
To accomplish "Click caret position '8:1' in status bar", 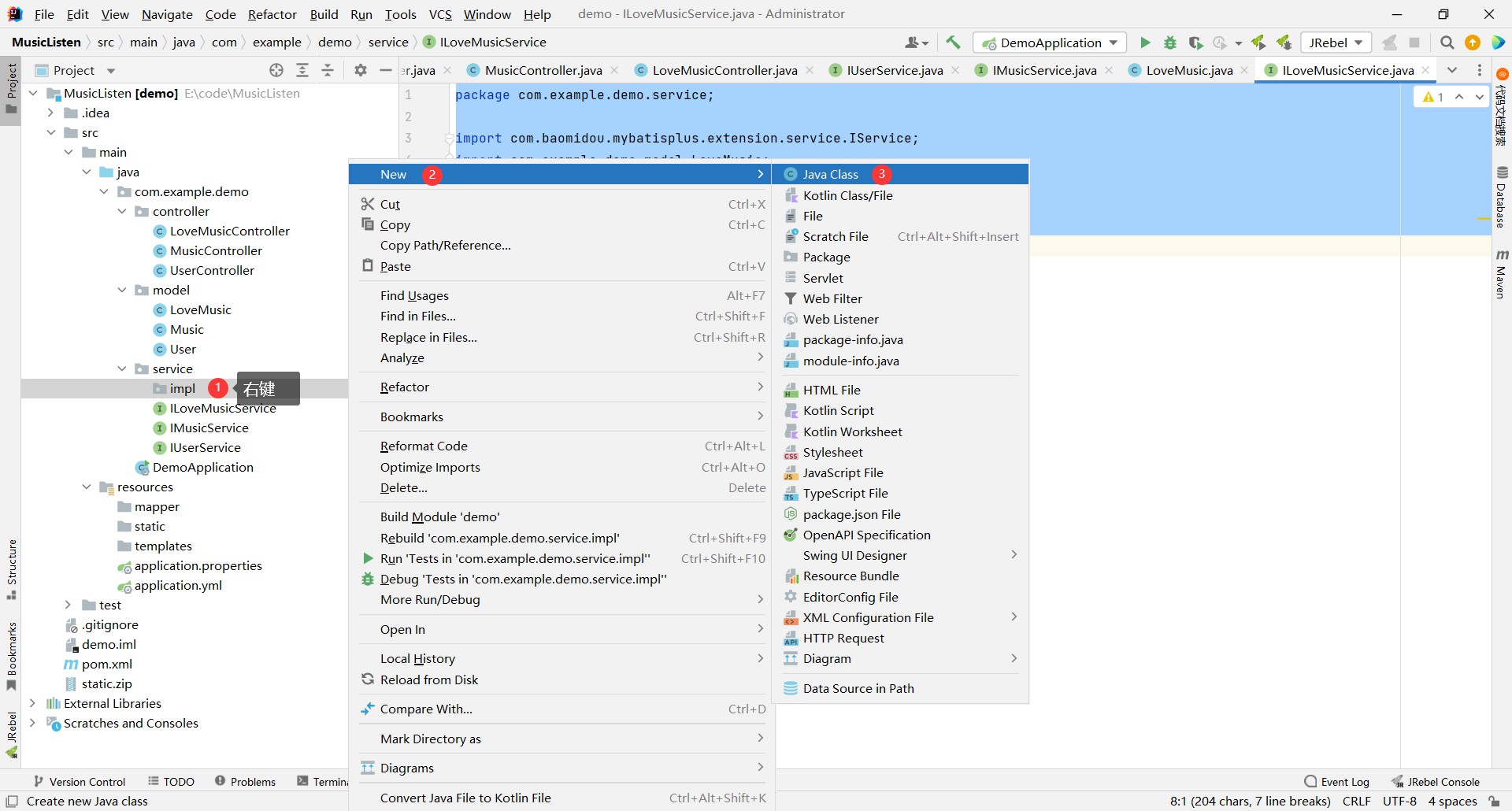I will [x=1250, y=801].
